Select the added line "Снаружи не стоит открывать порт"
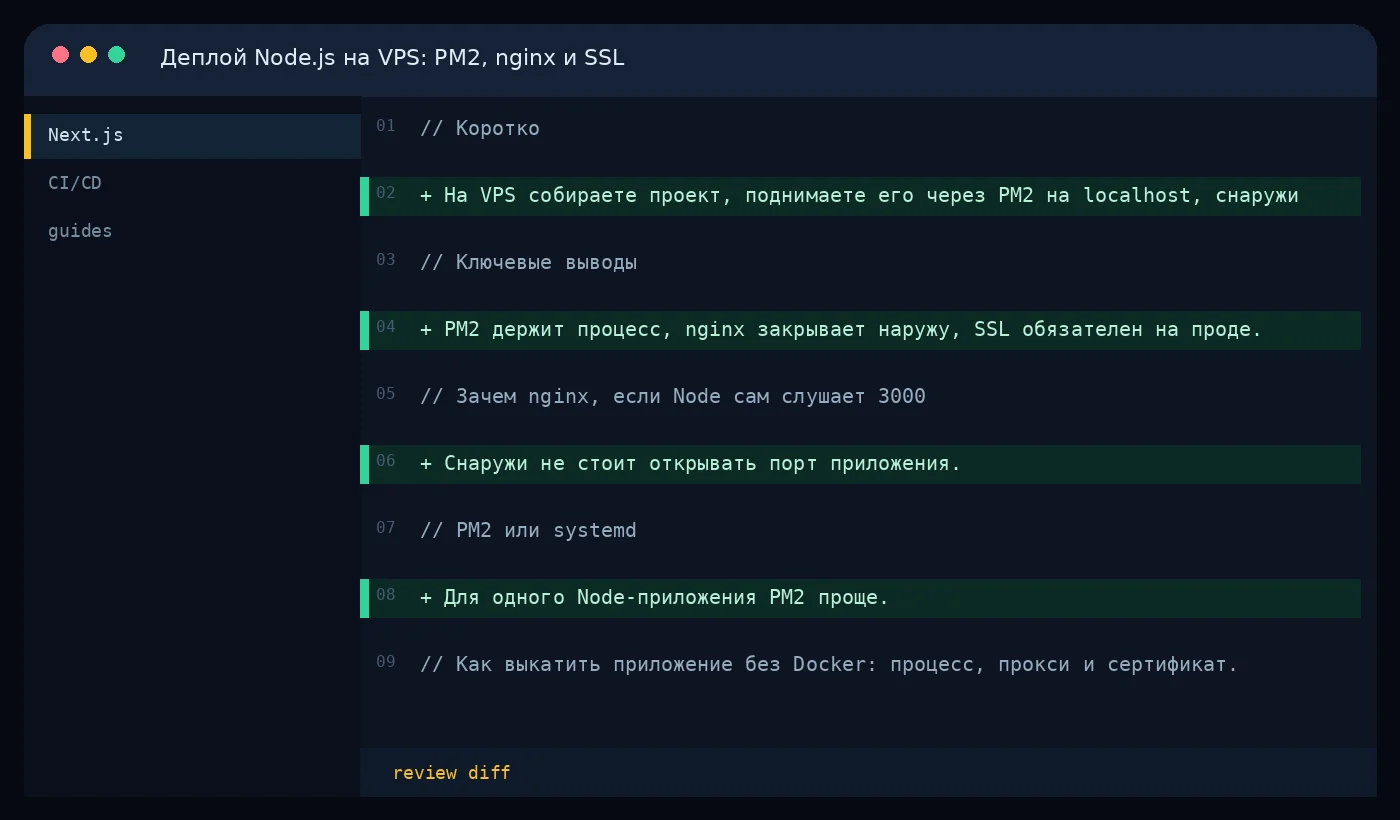This screenshot has width=1400, height=820. click(x=860, y=464)
